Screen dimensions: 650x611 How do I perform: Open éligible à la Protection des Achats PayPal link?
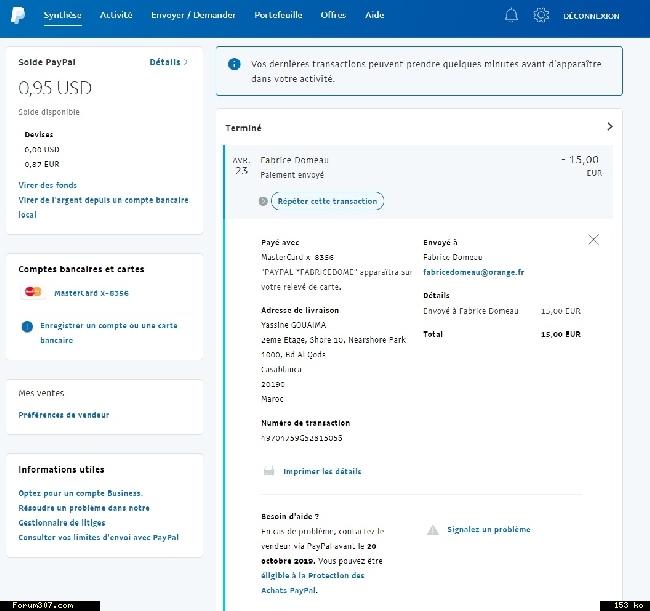tap(313, 583)
